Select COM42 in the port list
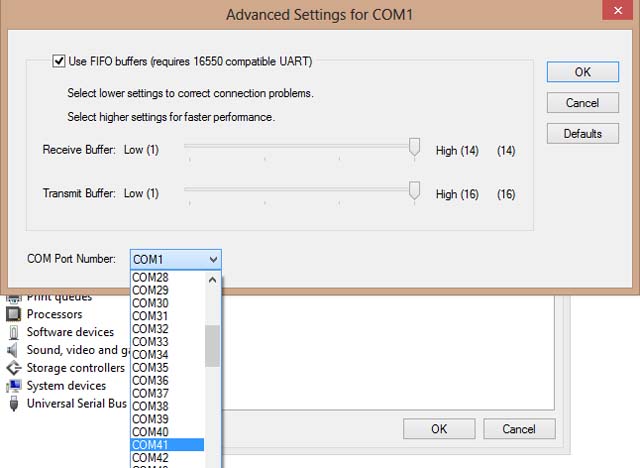This screenshot has width=640, height=468. pyautogui.click(x=151, y=458)
